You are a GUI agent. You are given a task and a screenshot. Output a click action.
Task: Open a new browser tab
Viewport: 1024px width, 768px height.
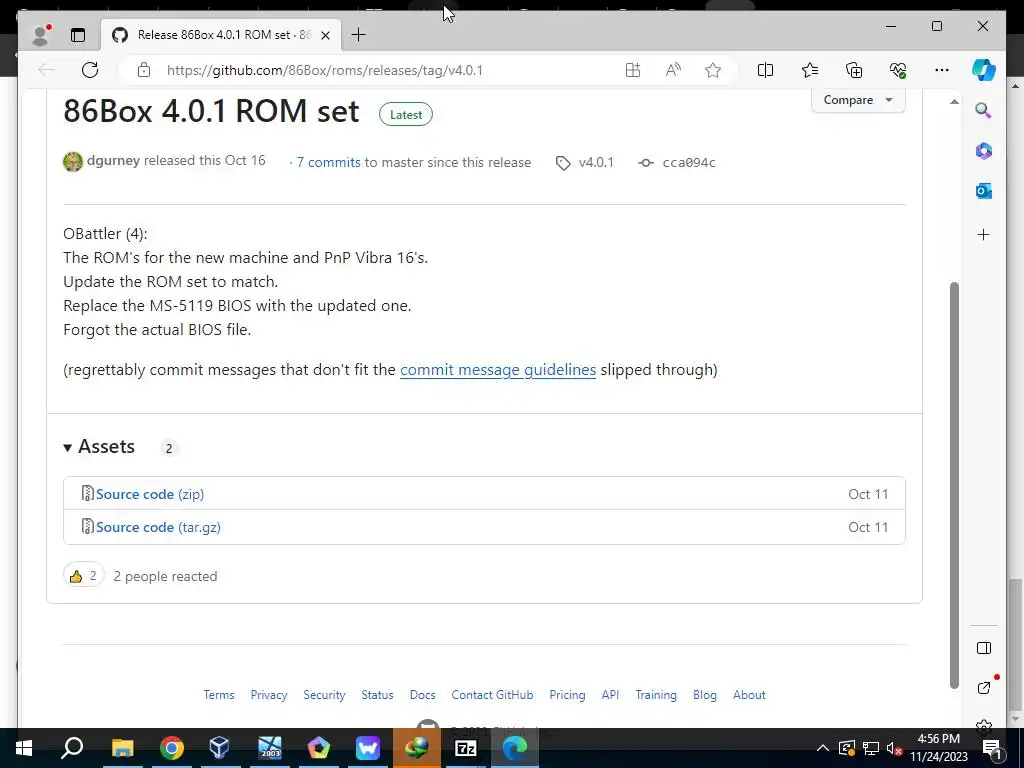pyautogui.click(x=359, y=35)
